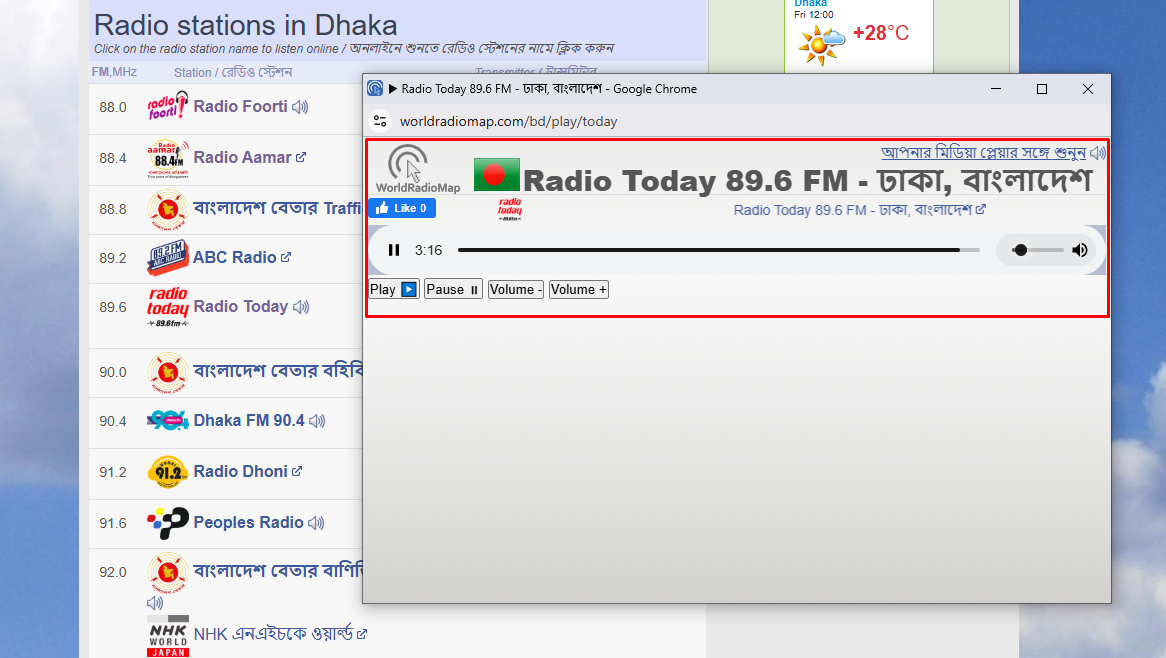Click the speaker icon beside Dhaka FM 90.4
1166x658 pixels.
[x=318, y=422]
